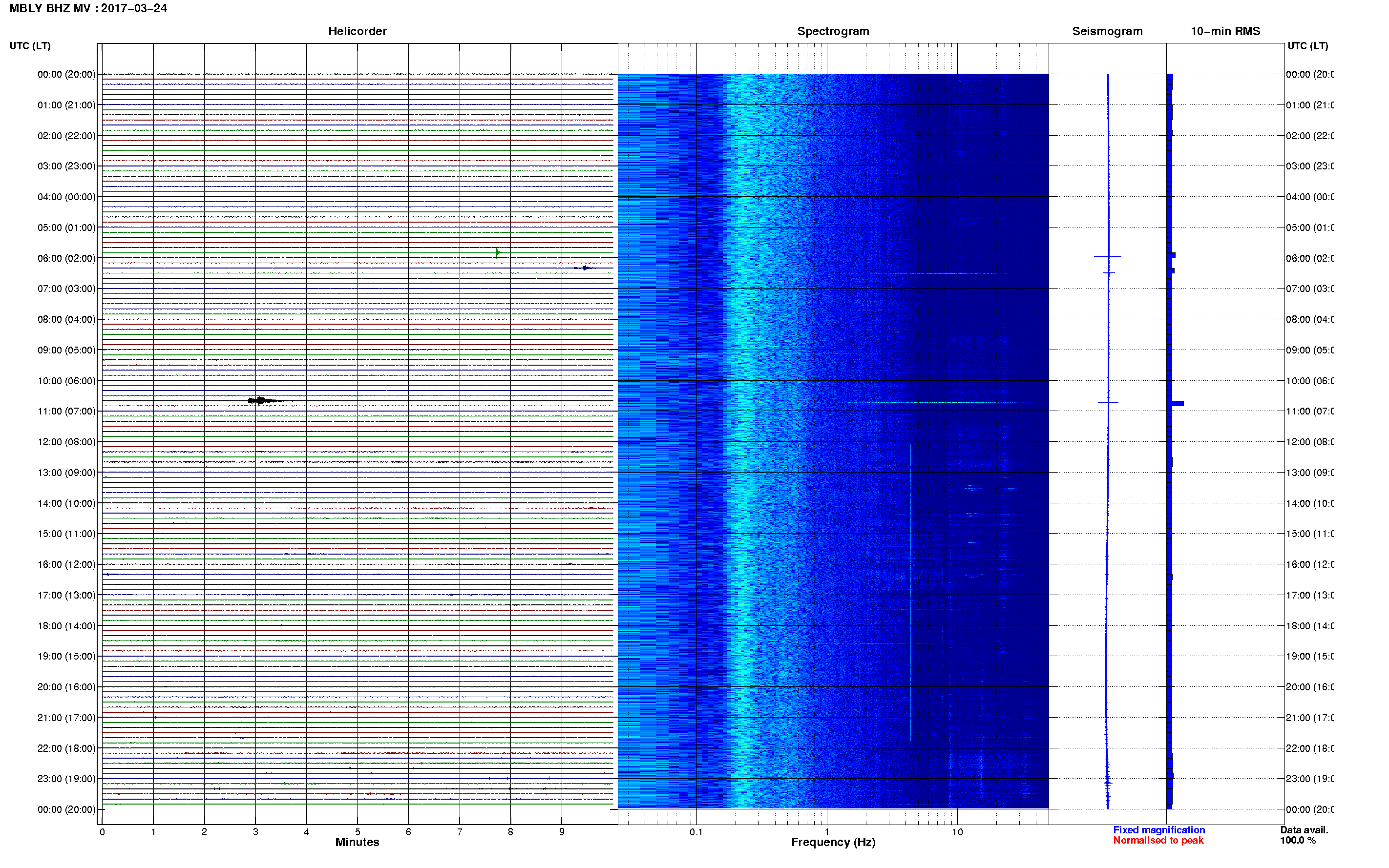Click the left '11:00 (07:00)' time label
The image size is (1389, 868).
(x=66, y=411)
